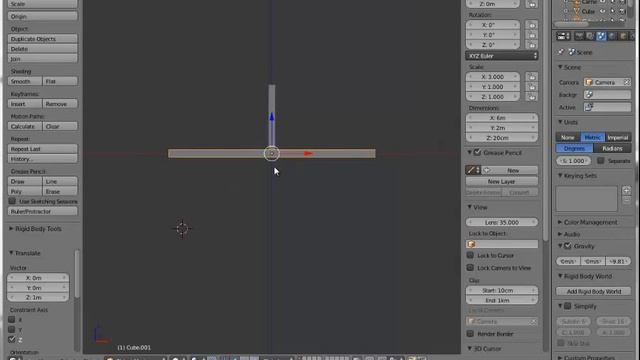Lock the Rotation Z axis

(531, 45)
